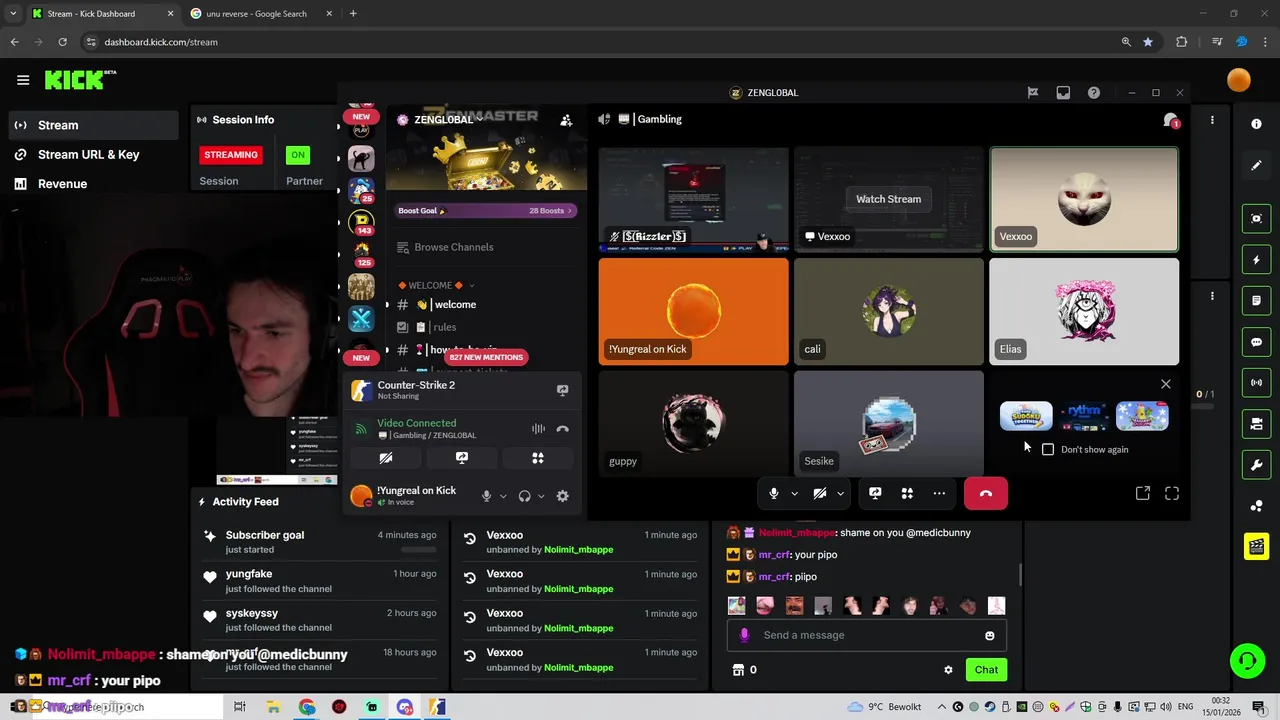Image resolution: width=1280 pixels, height=720 pixels.
Task: Open Discord user settings gear
Action: pos(562,496)
